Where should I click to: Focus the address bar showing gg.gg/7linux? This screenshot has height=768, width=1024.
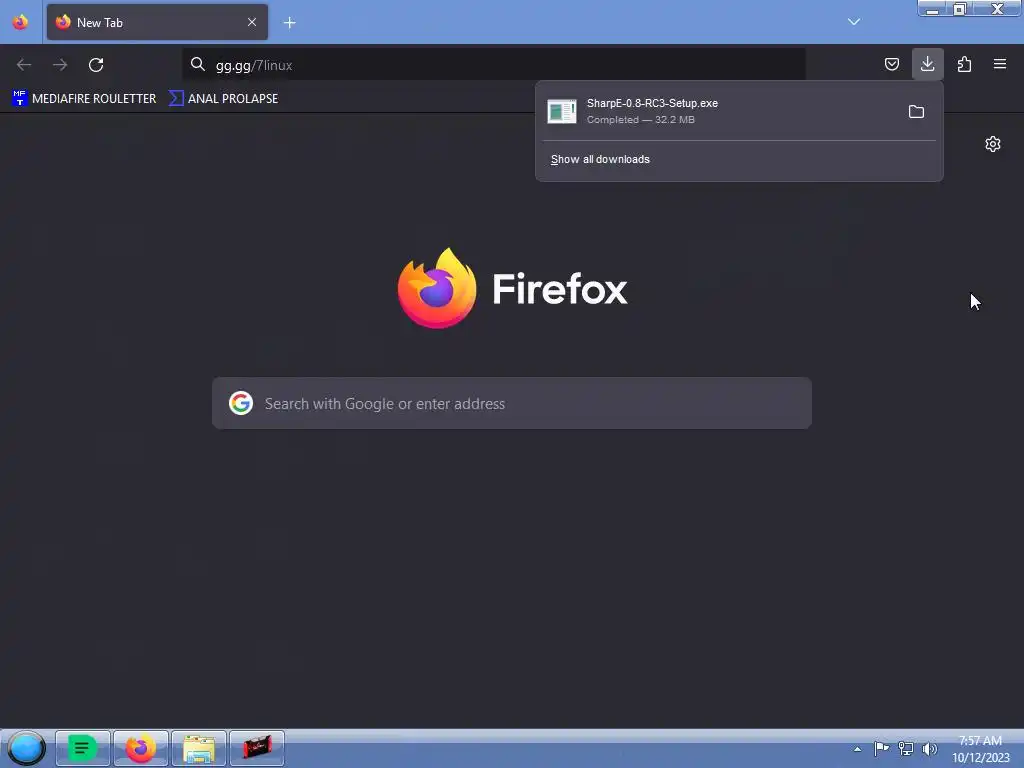pyautogui.click(x=494, y=65)
